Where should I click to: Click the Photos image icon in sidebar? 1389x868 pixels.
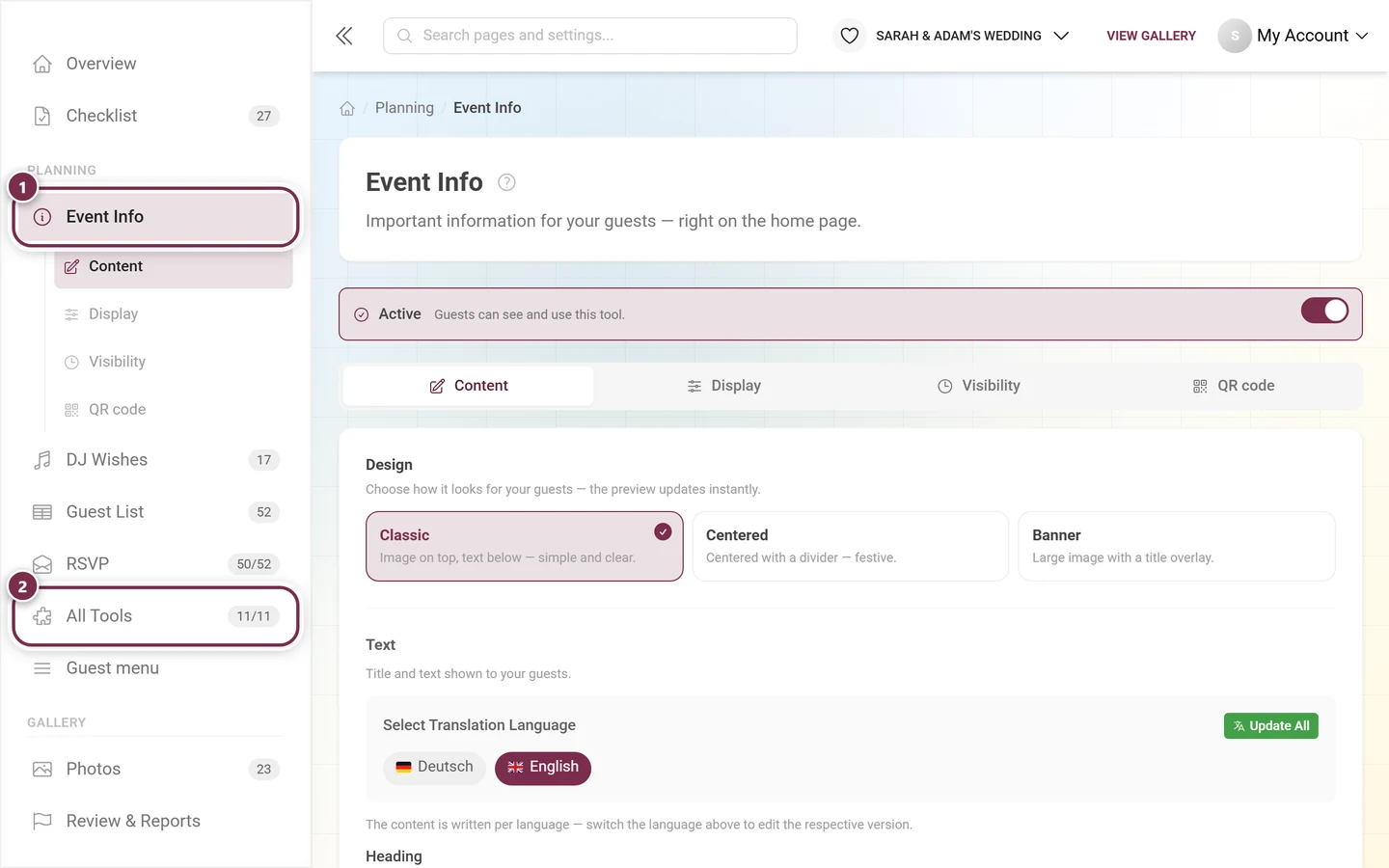click(x=42, y=769)
